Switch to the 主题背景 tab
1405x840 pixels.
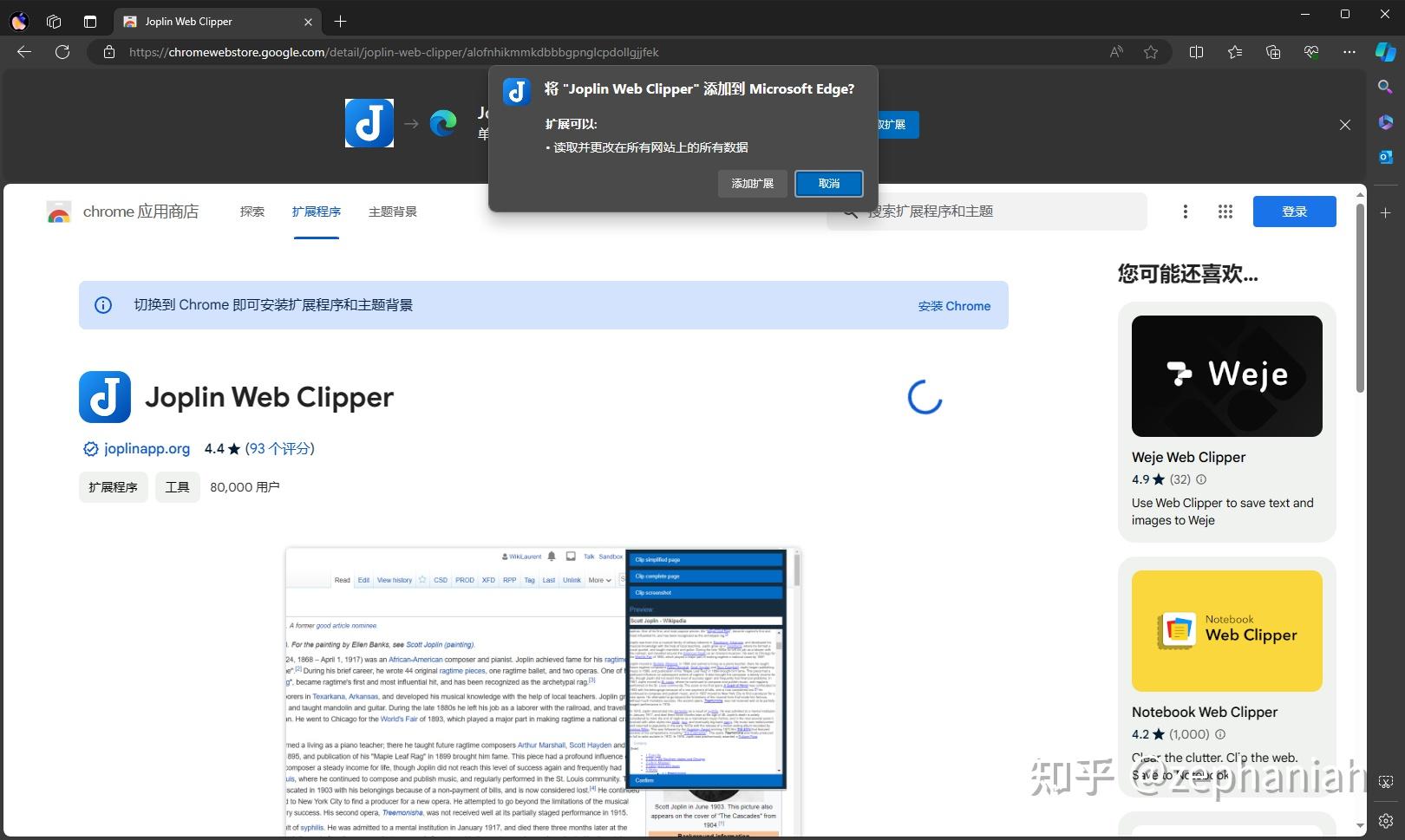392,211
